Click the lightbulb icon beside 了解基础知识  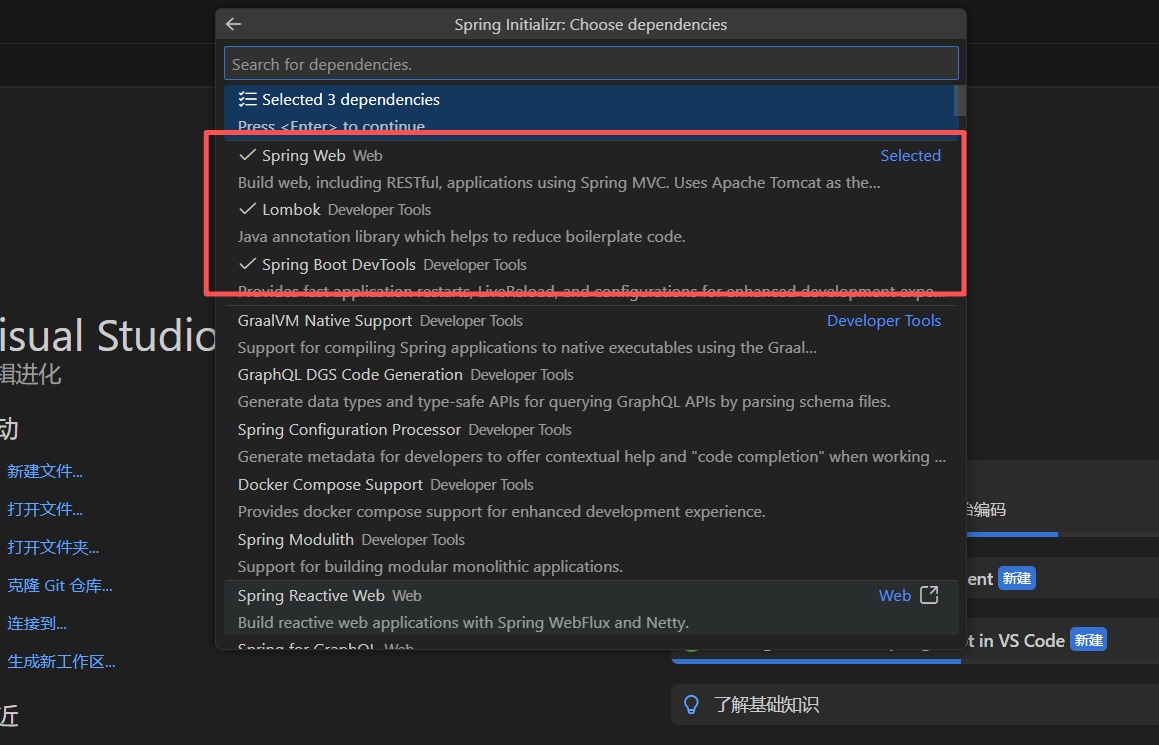coord(691,705)
